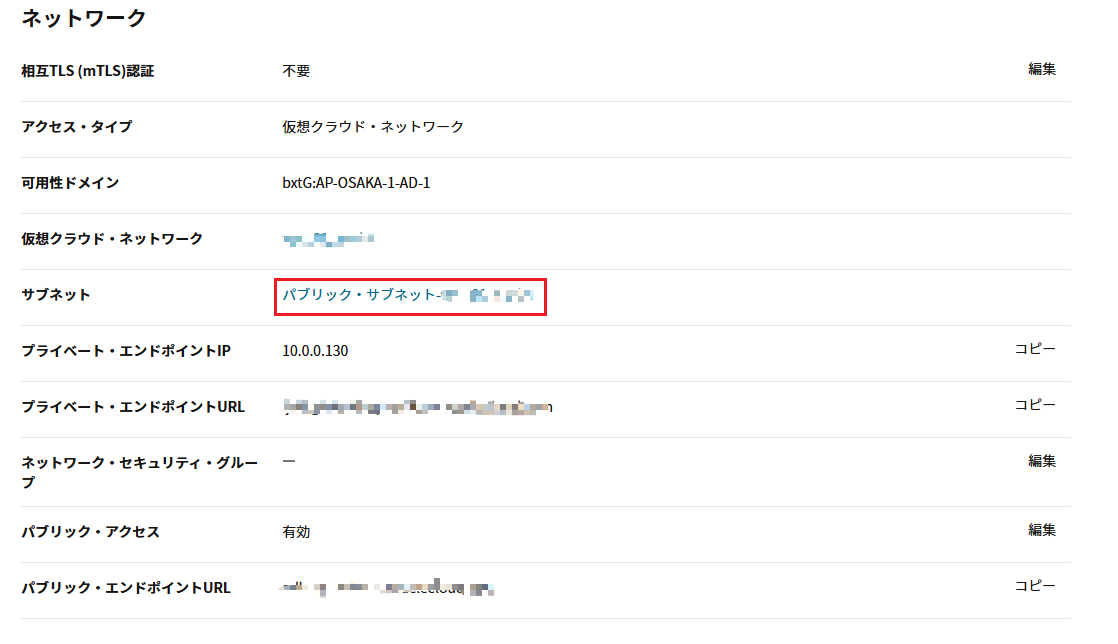This screenshot has height=644, width=1118.
Task: Click the 有効 public access value
Action: tap(296, 532)
